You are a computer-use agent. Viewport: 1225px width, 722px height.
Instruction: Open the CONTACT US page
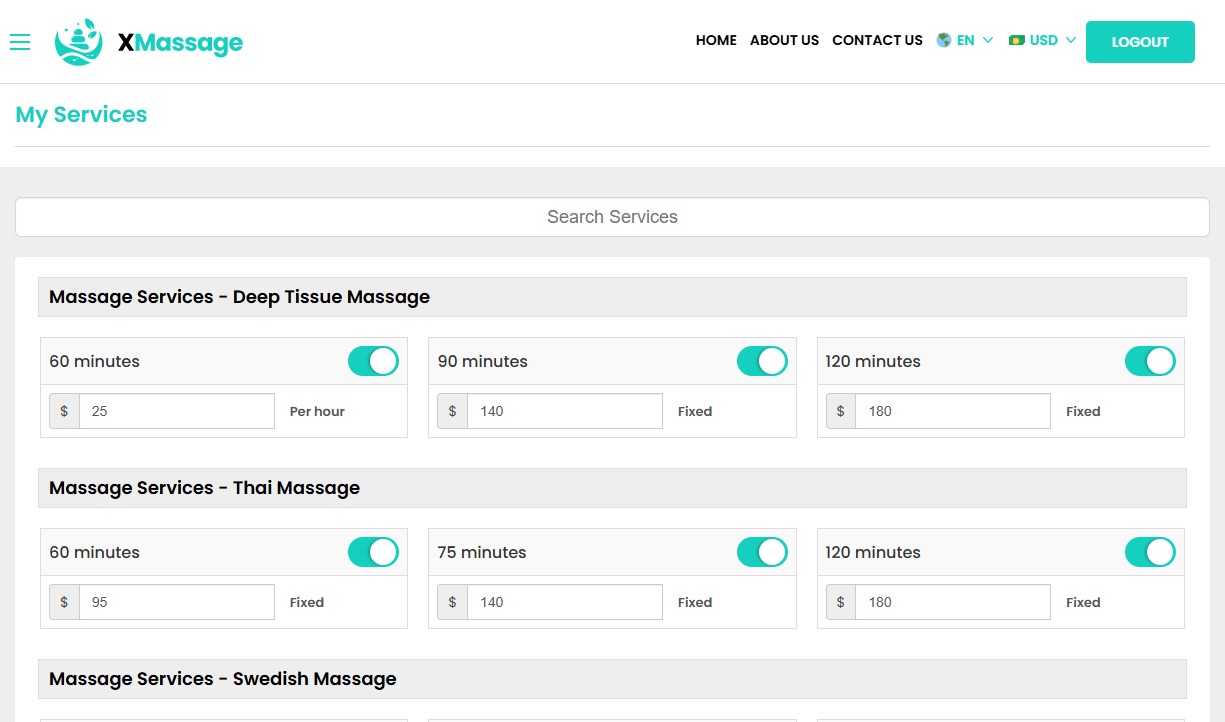pos(877,40)
